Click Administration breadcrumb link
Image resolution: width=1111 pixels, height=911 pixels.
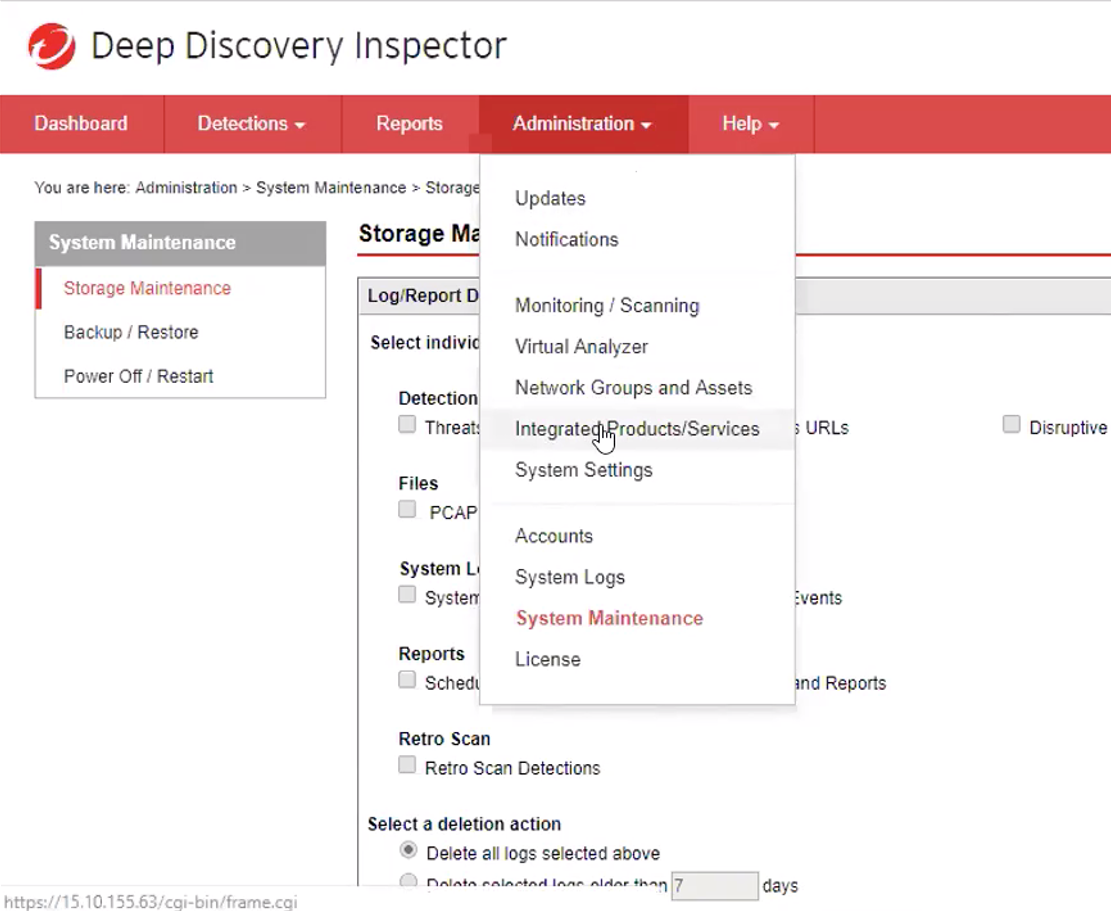pyautogui.click(x=186, y=188)
